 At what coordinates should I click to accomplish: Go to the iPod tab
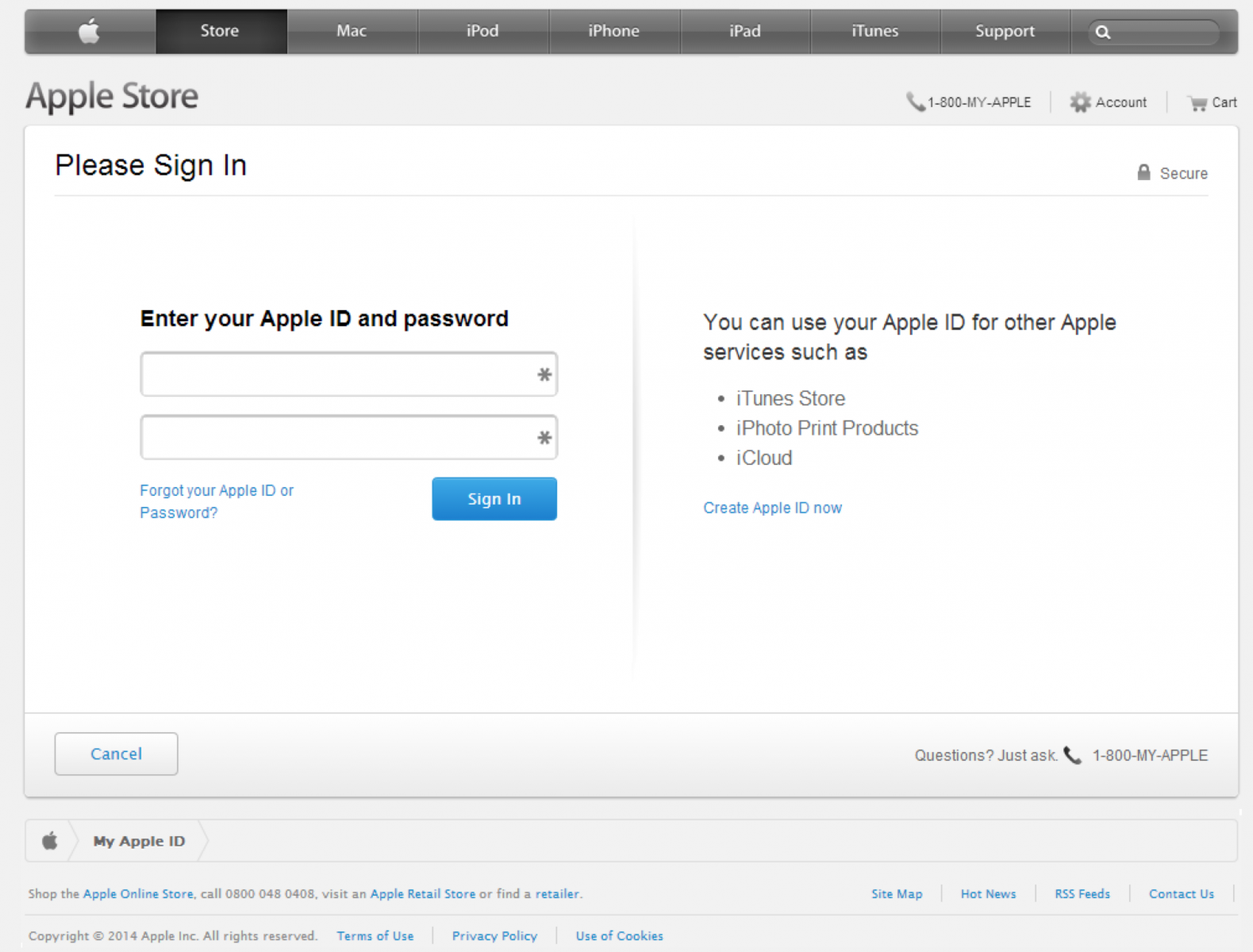482,31
